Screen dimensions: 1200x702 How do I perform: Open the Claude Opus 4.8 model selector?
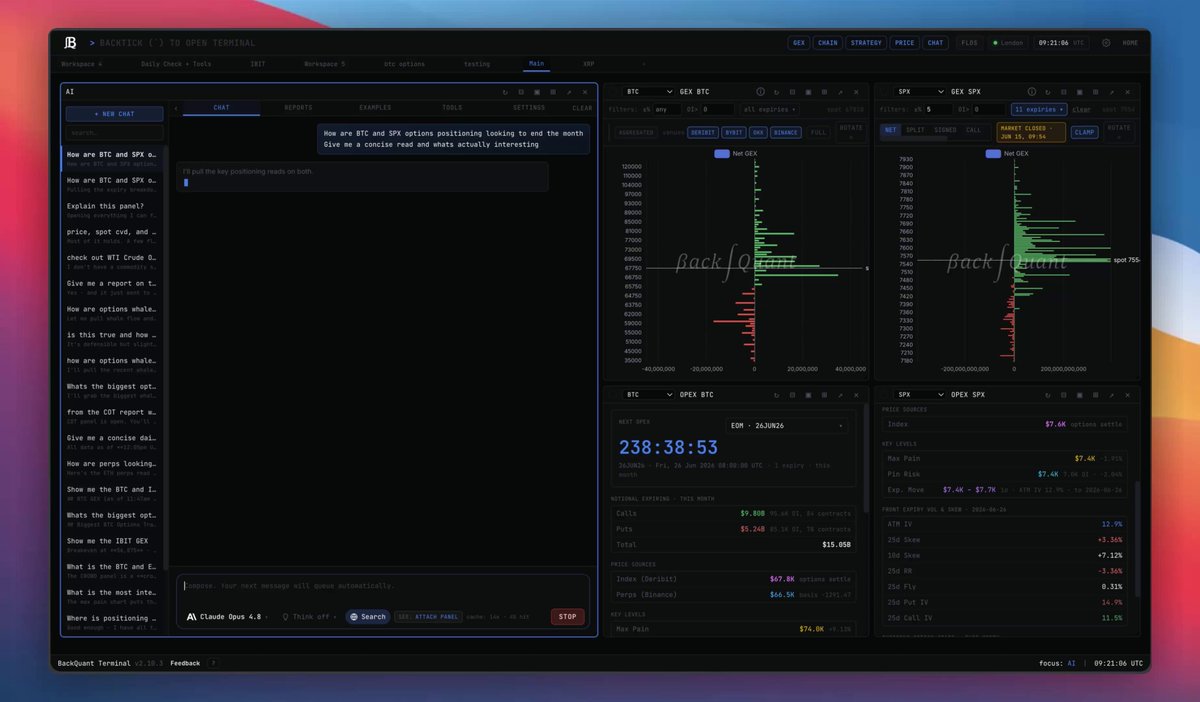pos(229,617)
